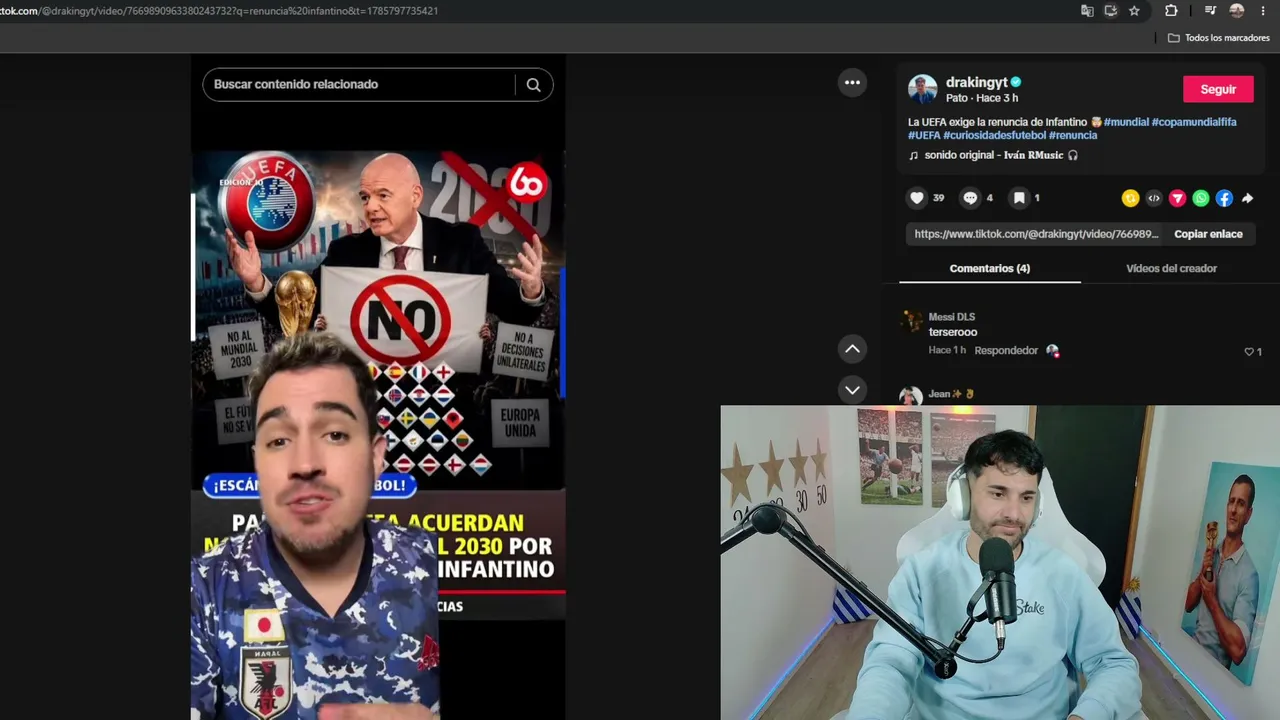Go to the previous video
Screen dimensions: 1280x720
click(x=852, y=349)
